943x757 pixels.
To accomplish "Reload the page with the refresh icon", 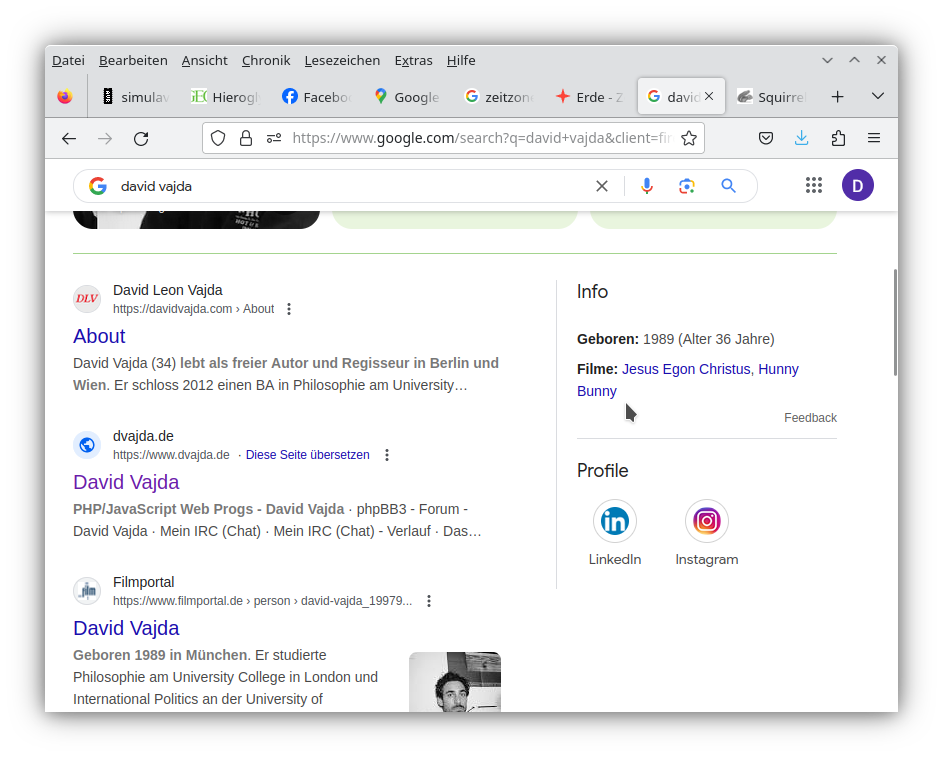I will click(x=141, y=138).
